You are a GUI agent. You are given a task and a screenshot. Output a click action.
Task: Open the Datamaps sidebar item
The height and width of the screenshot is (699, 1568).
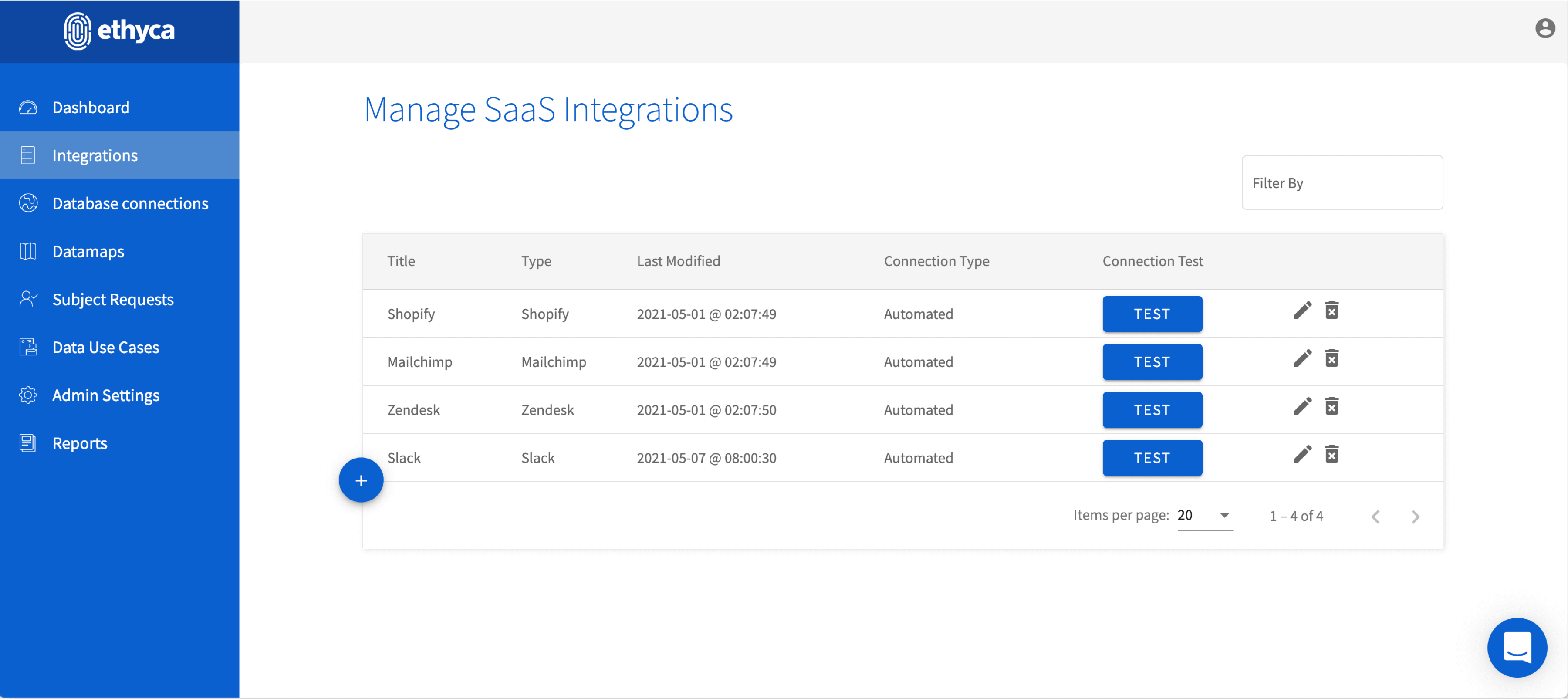[x=88, y=251]
